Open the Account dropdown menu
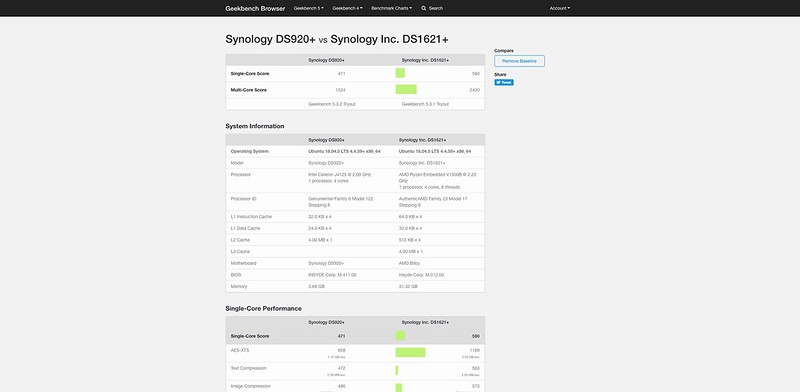 [x=560, y=8]
